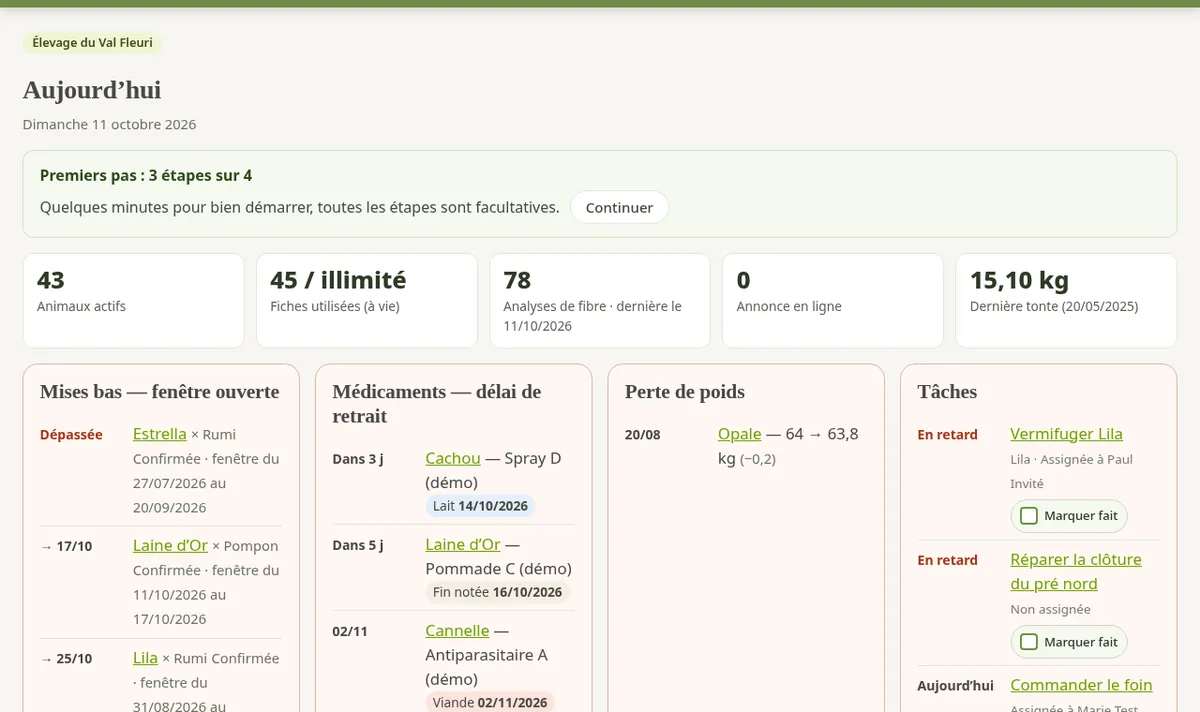The height and width of the screenshot is (712, 1200).
Task: Click the Aujourd'hui label beside Commander le foin
Action: pyautogui.click(x=956, y=686)
